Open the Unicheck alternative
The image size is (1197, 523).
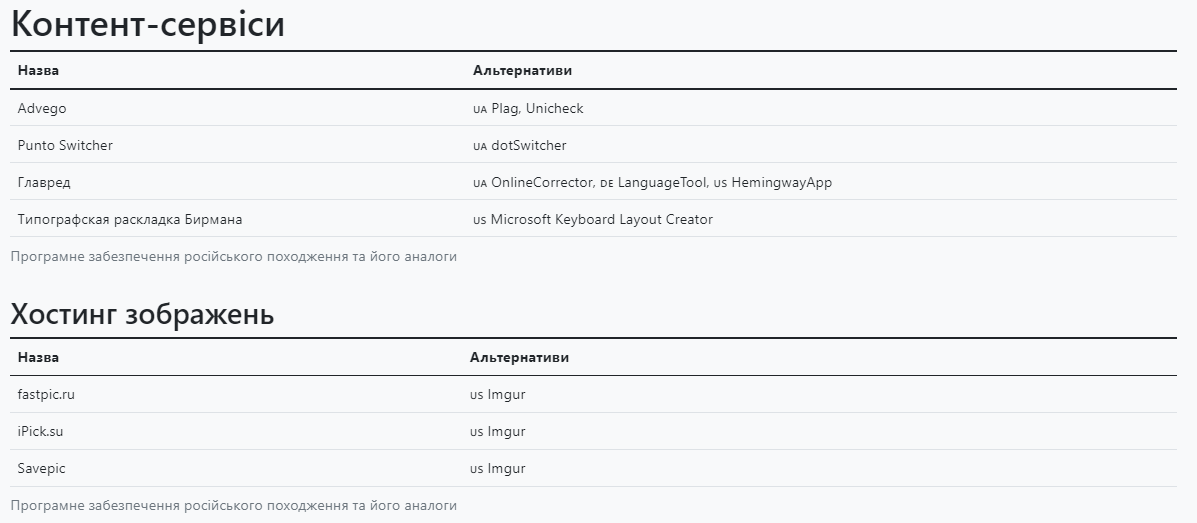tap(554, 108)
